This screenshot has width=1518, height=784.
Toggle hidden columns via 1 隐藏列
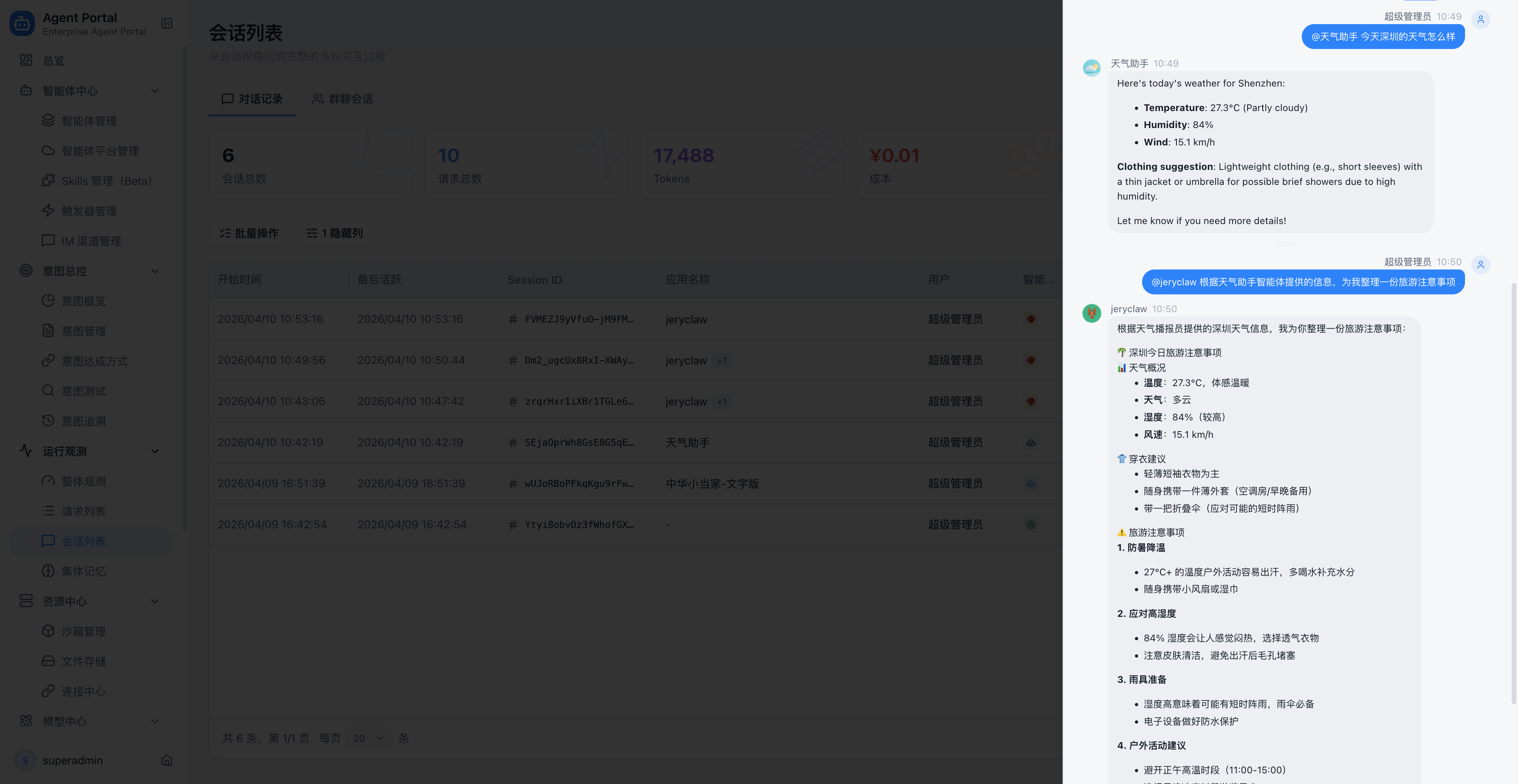(335, 233)
